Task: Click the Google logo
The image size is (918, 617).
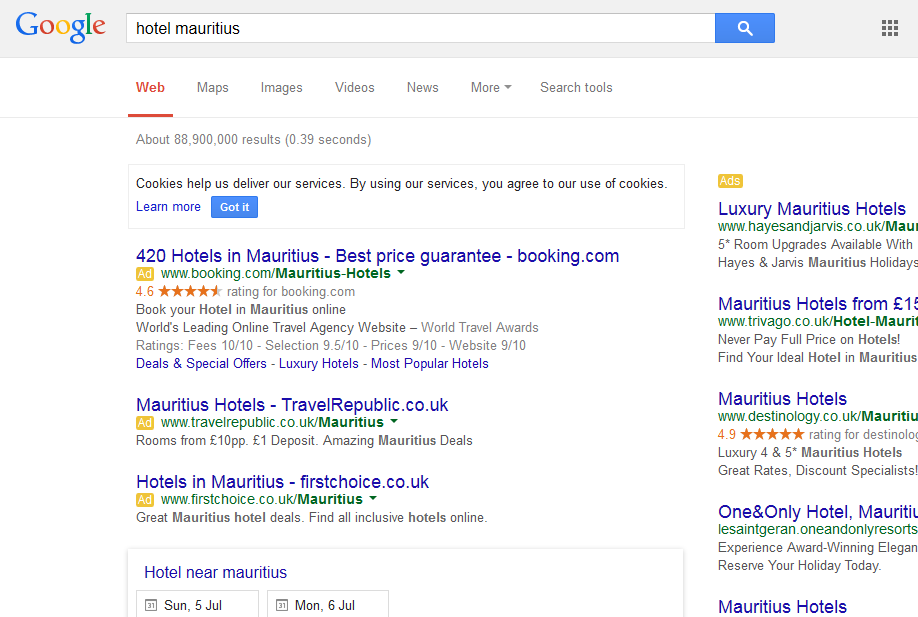Action: [60, 28]
